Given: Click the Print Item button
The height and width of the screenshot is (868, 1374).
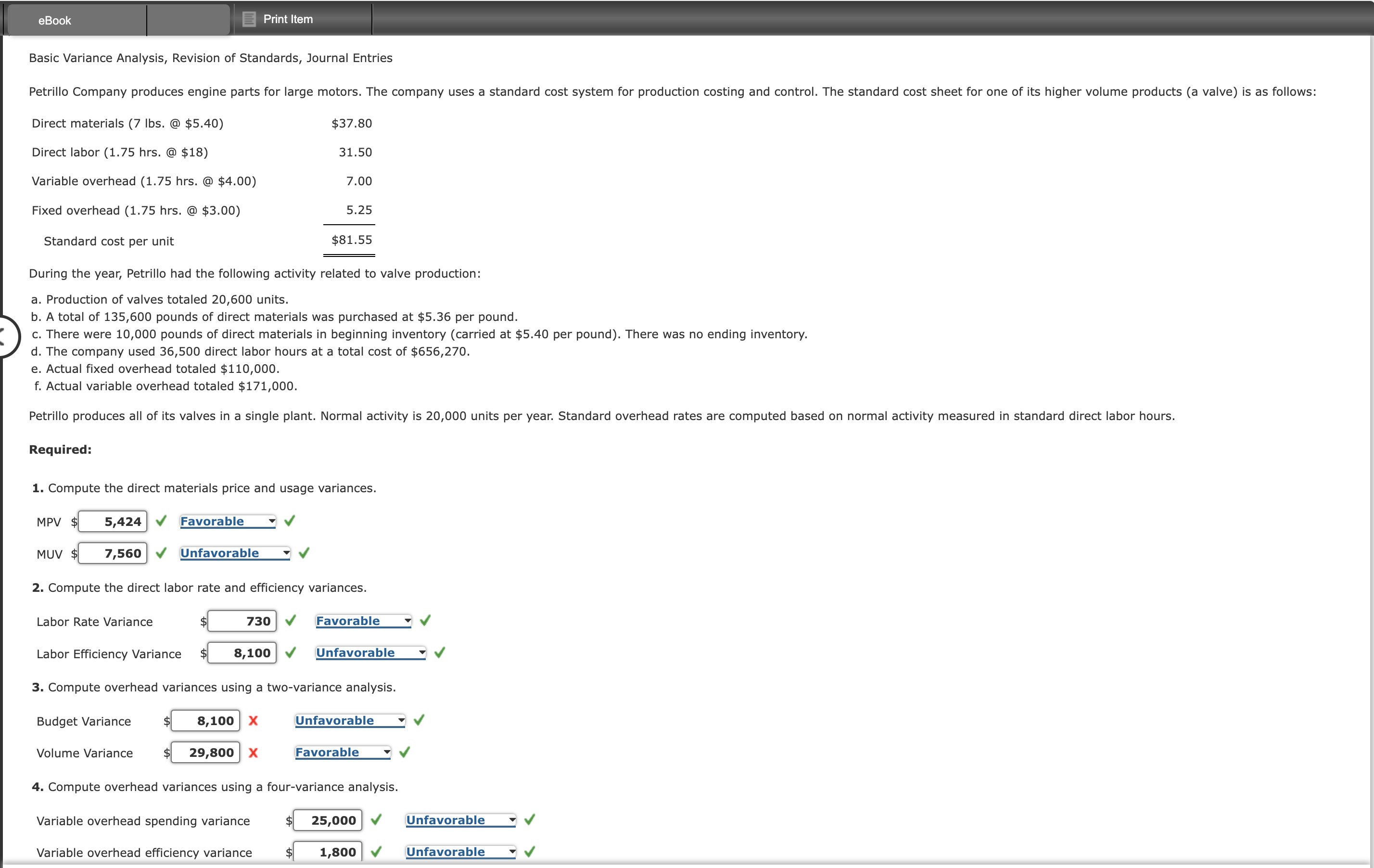Looking at the screenshot, I should pyautogui.click(x=288, y=19).
